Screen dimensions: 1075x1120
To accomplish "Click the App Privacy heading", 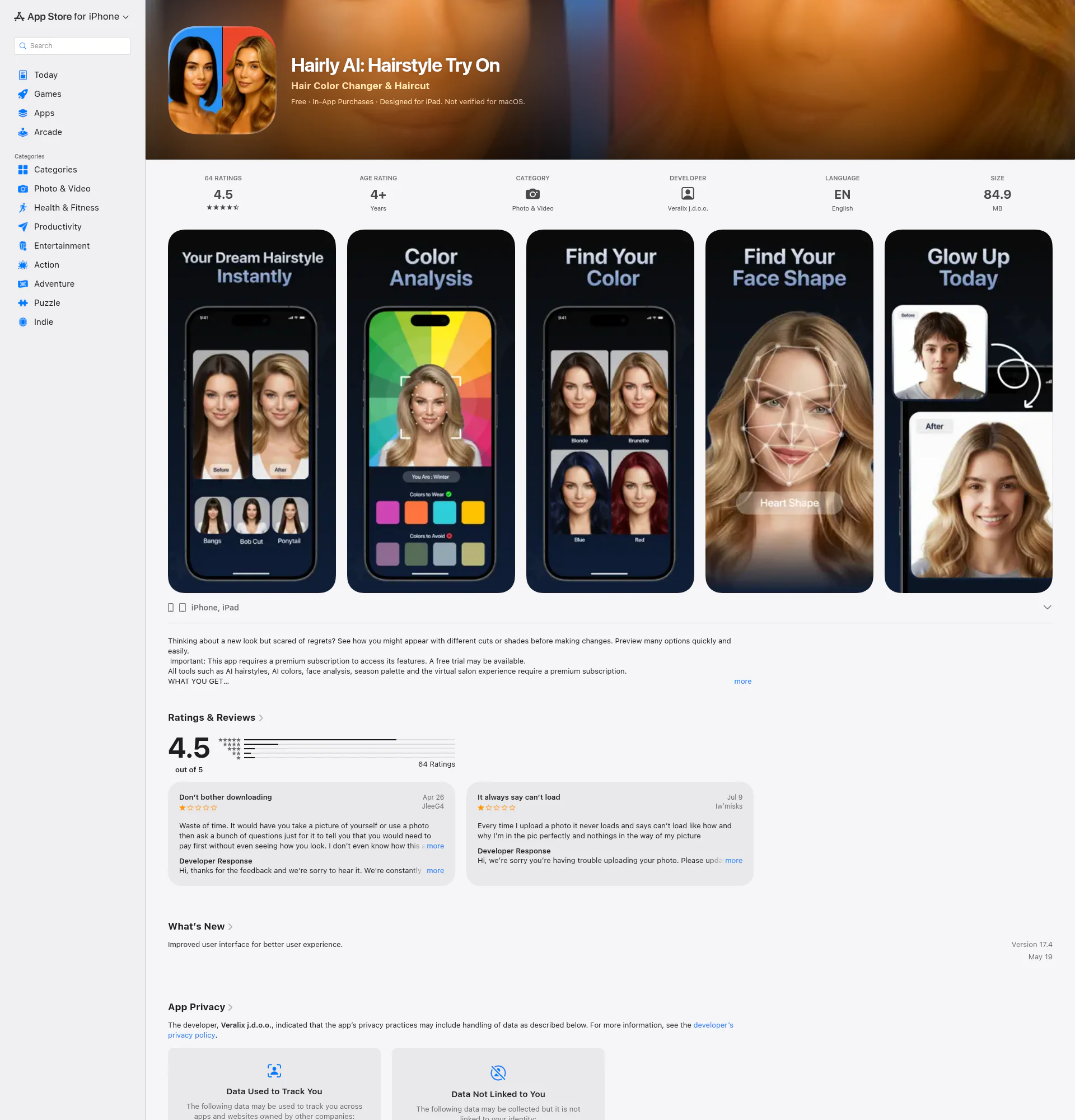I will [197, 1007].
